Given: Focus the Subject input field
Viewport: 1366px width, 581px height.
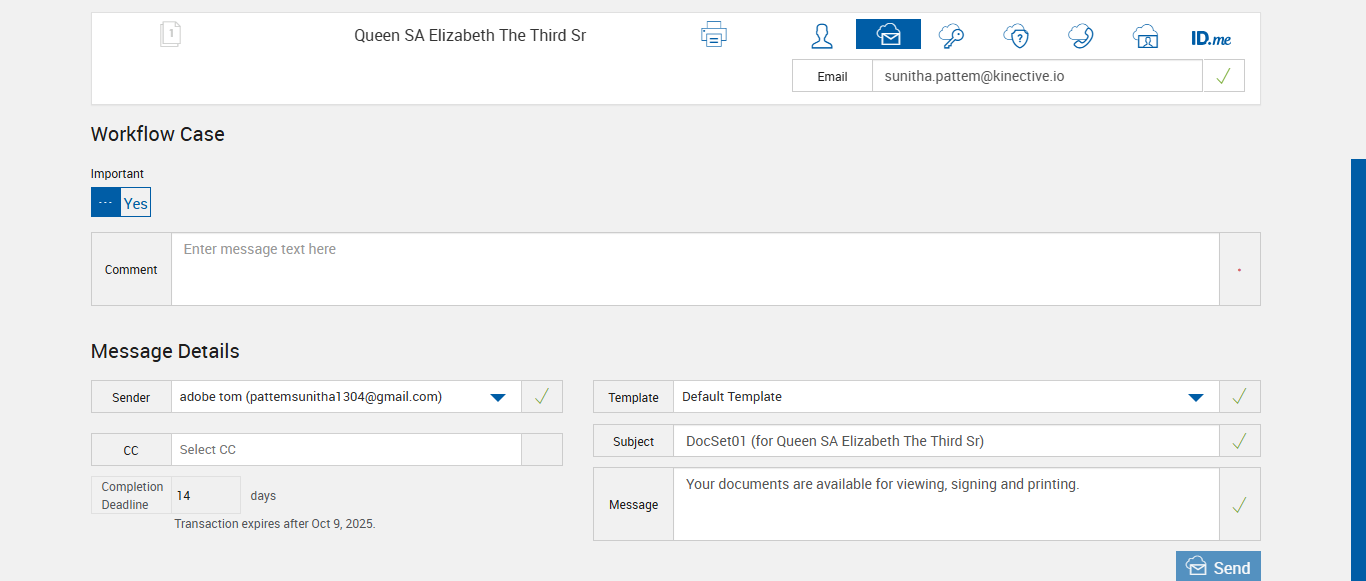Looking at the screenshot, I should (946, 441).
